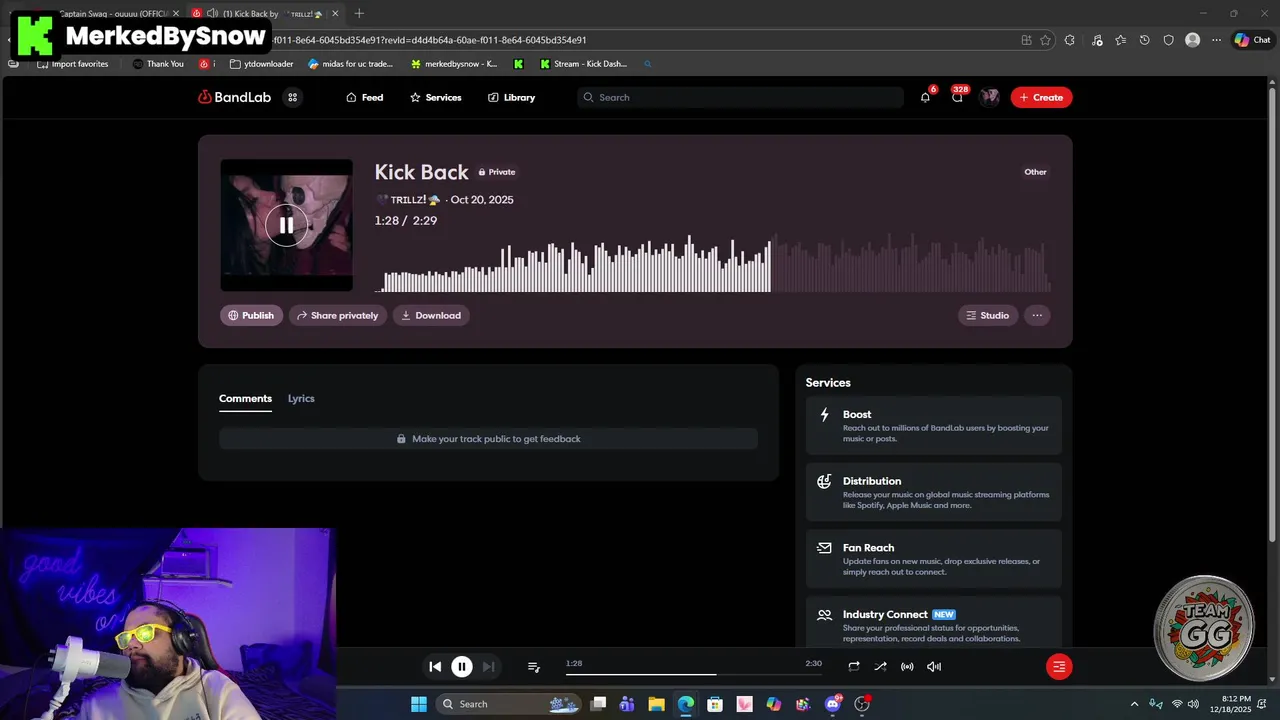
Task: Focus the BandLab Search field
Action: coord(740,97)
